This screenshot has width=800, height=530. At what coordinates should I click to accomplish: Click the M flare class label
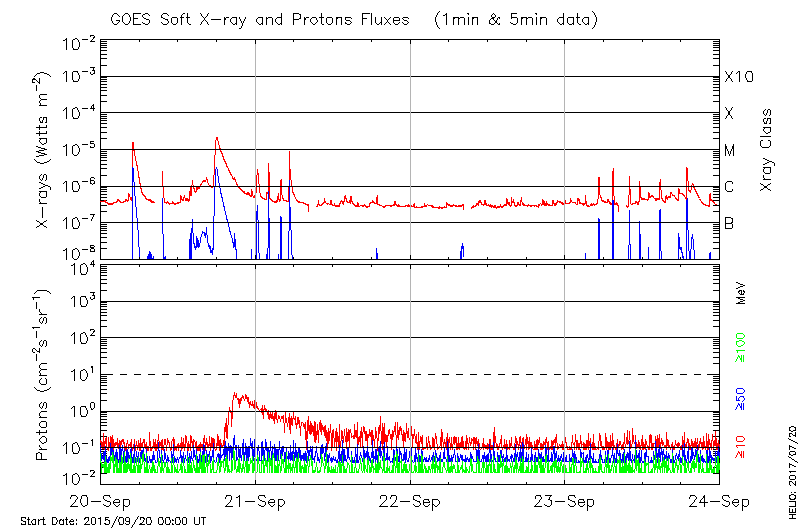click(729, 150)
